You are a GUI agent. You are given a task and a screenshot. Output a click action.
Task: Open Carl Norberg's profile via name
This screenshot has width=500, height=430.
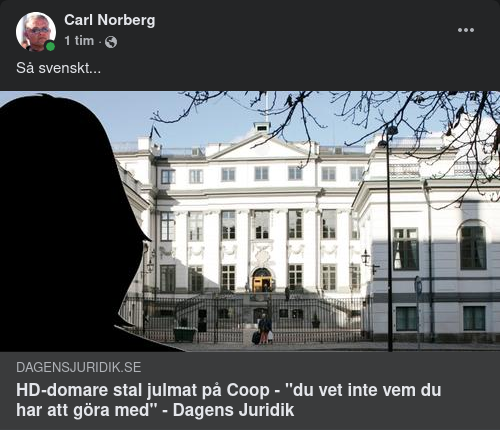click(x=110, y=20)
